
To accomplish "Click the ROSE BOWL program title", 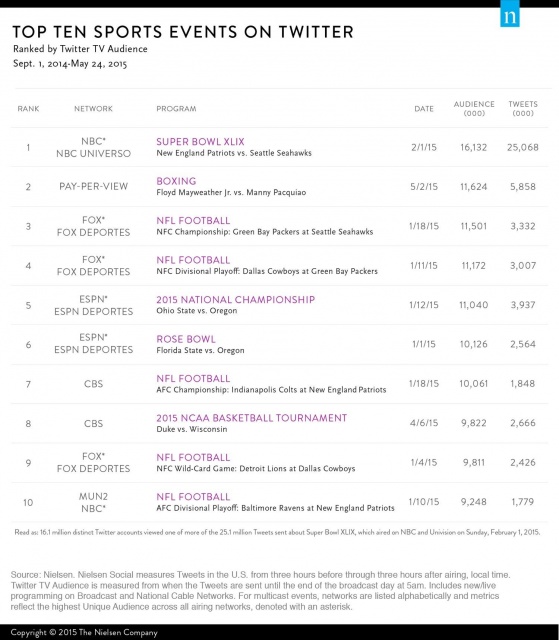I will tap(186, 339).
